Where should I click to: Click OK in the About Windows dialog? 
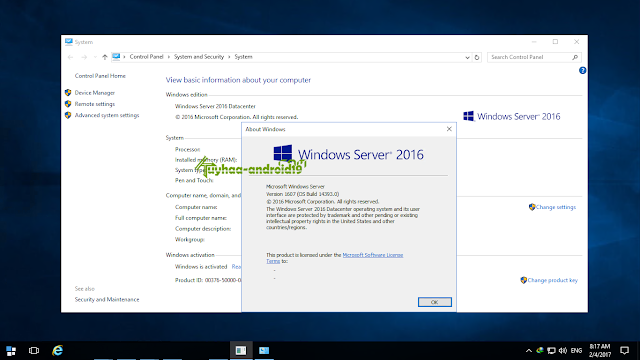[434, 302]
